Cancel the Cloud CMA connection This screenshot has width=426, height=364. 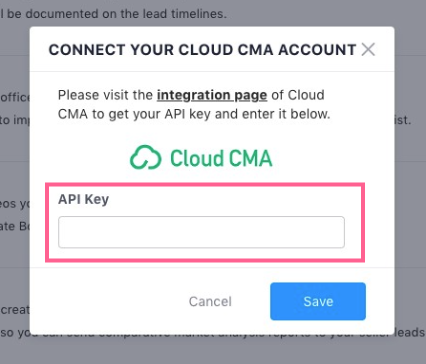(210, 301)
